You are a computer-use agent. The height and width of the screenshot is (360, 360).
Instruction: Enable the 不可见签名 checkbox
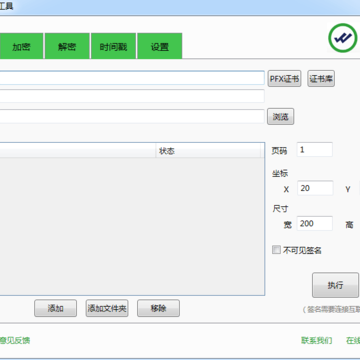click(x=276, y=250)
